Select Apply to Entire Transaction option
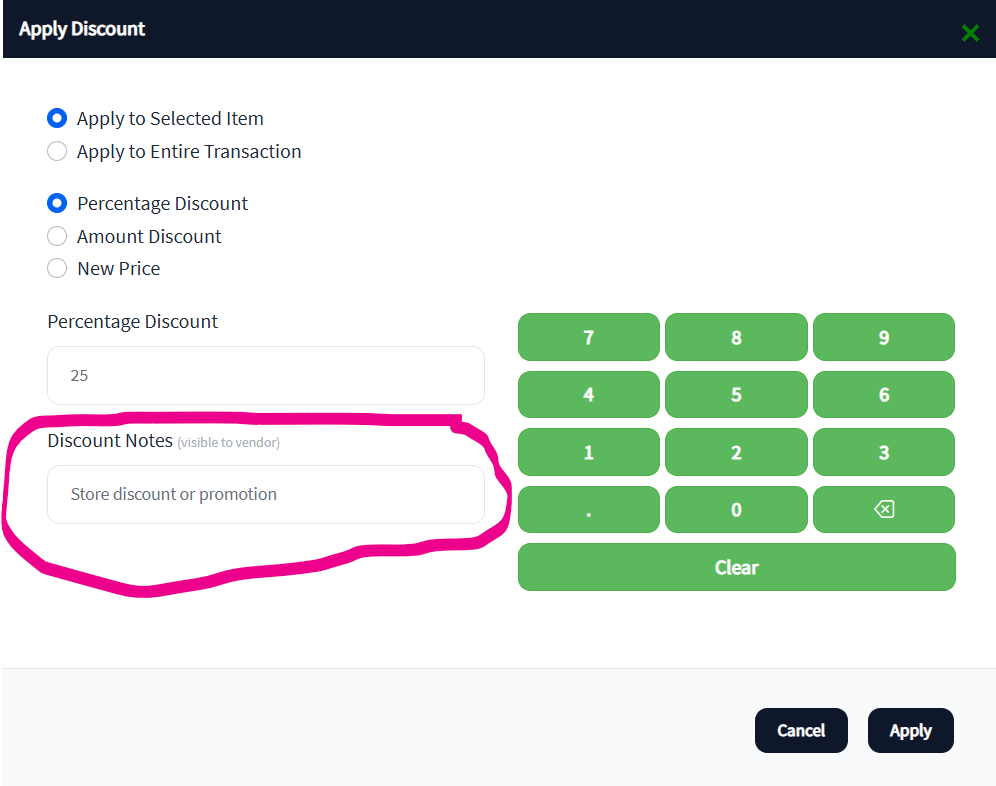 click(x=58, y=151)
